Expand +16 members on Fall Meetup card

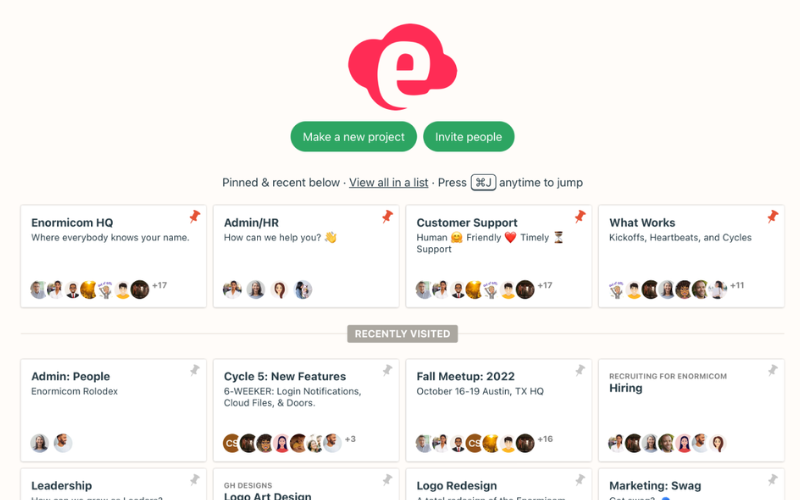(x=545, y=439)
